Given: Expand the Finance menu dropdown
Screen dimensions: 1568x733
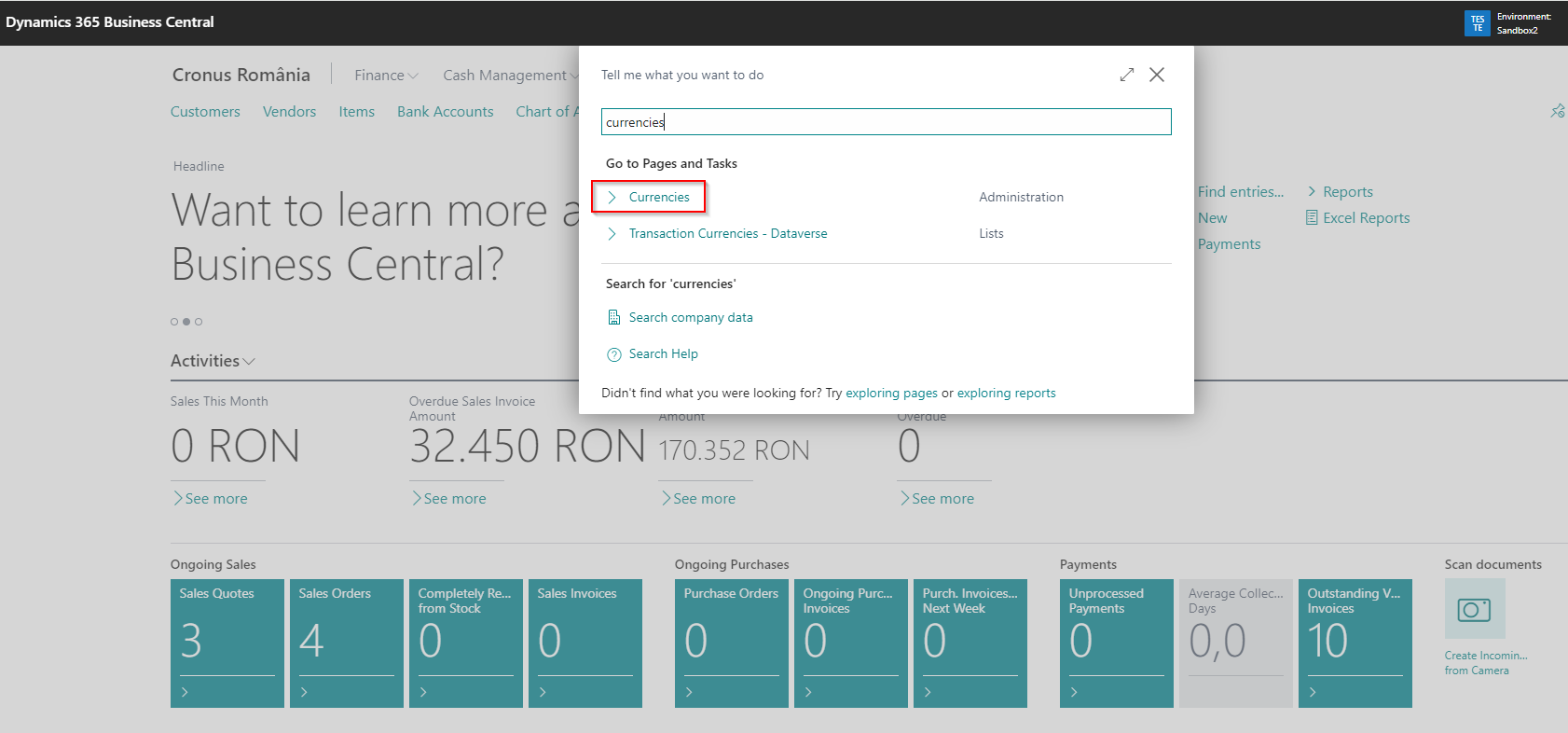Looking at the screenshot, I should pyautogui.click(x=386, y=76).
